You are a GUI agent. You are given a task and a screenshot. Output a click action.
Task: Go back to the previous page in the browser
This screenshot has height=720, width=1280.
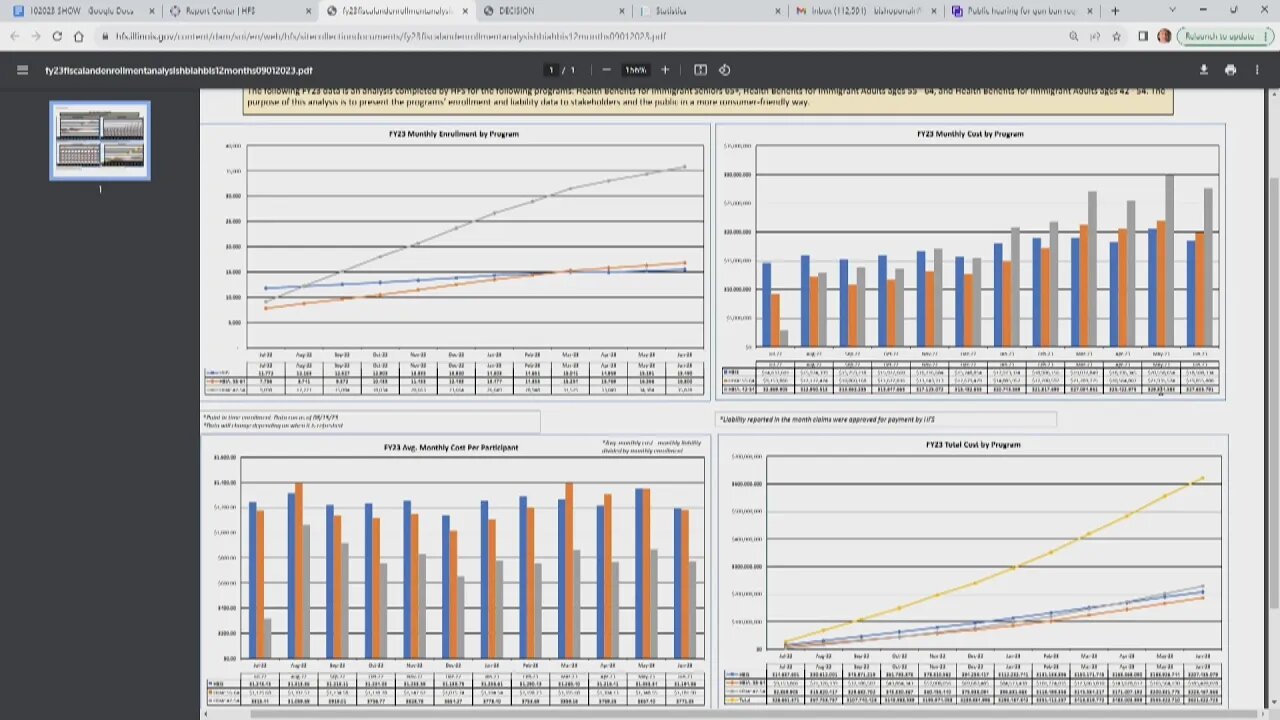click(14, 36)
